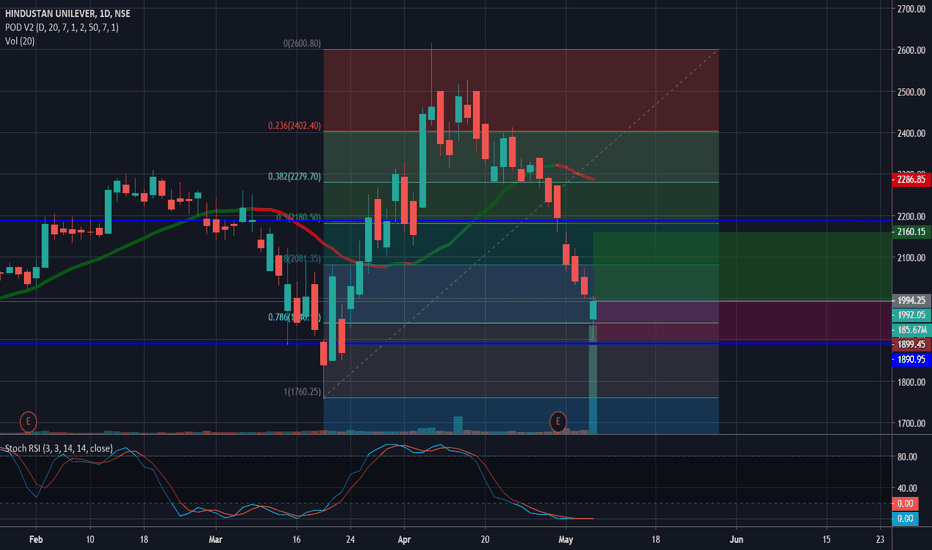Click the green 2160.15 target price label
The height and width of the screenshot is (550, 932).
911,232
